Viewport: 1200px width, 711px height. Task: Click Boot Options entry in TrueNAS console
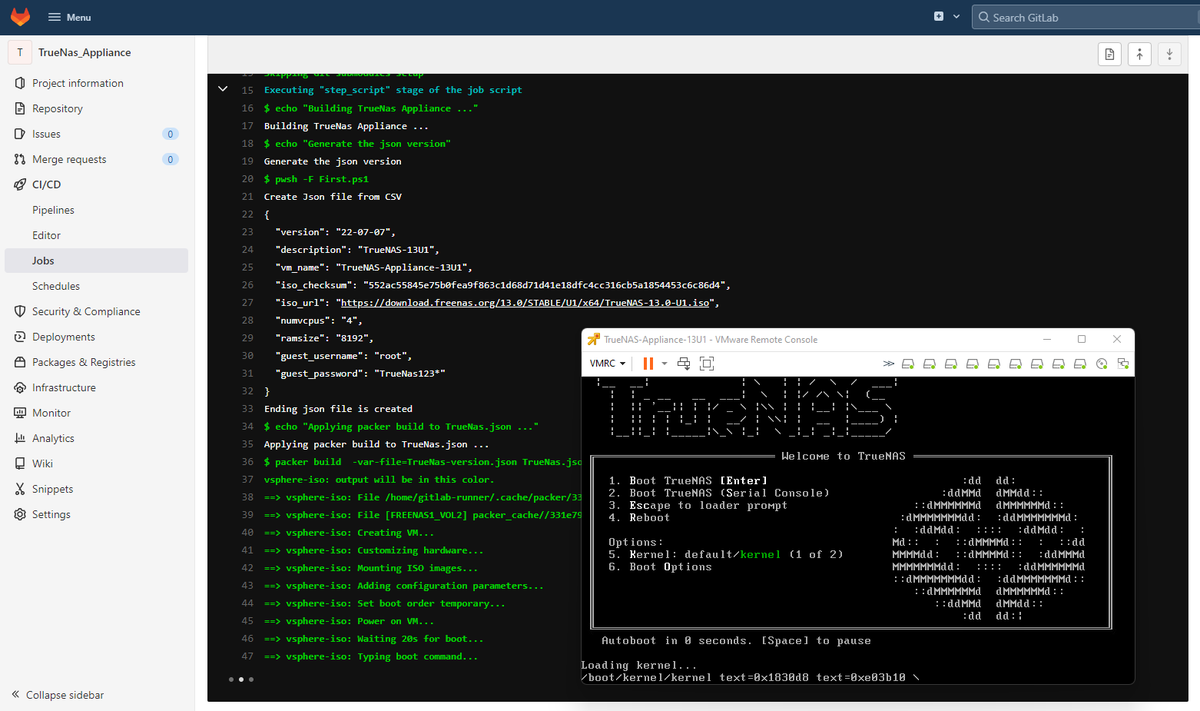click(660, 567)
